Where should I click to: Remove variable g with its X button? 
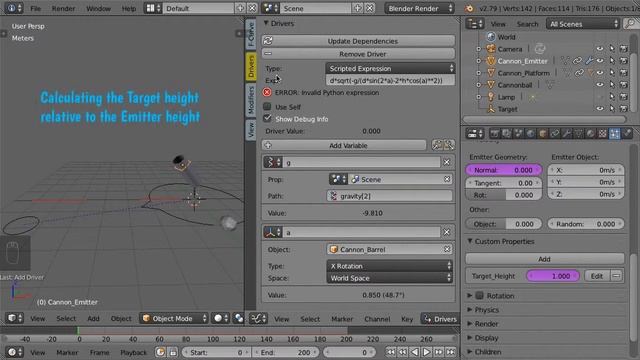[447, 162]
